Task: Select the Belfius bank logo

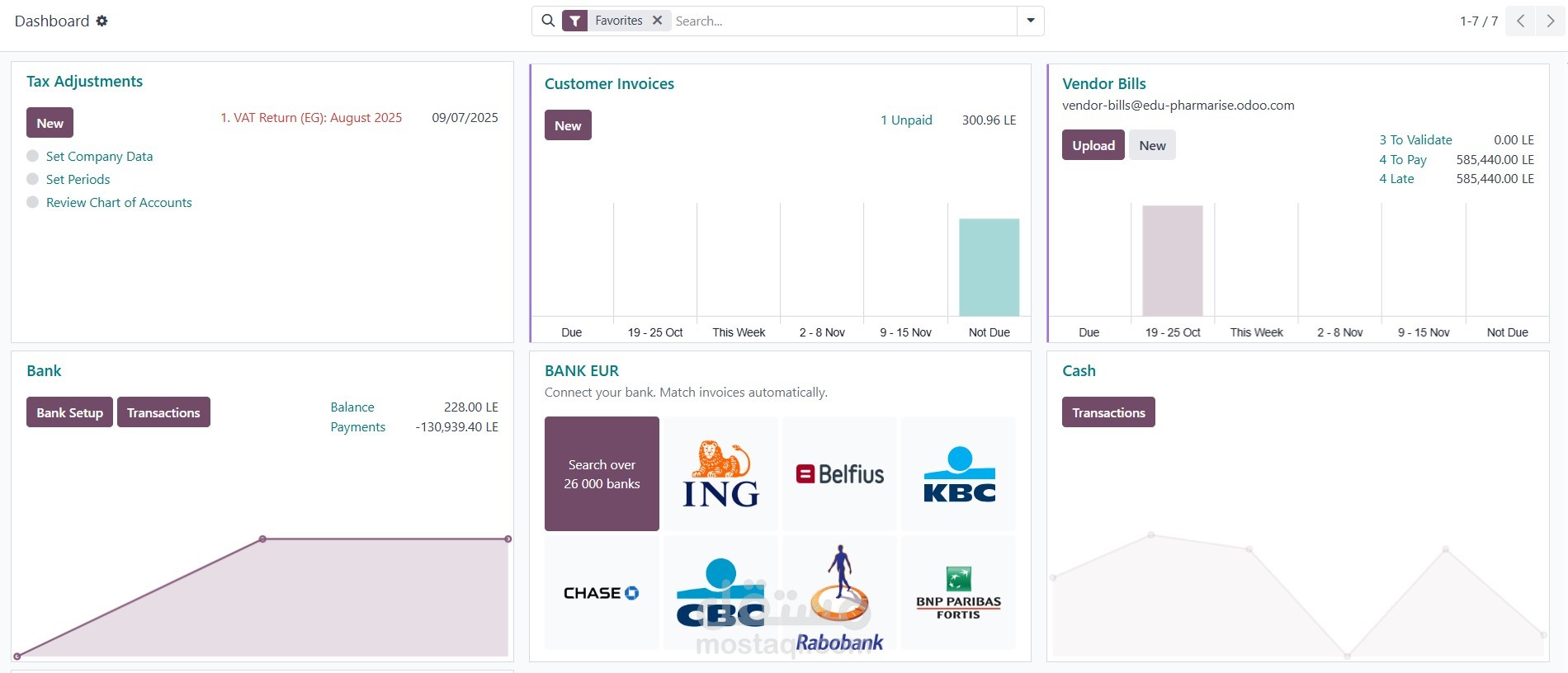Action: pos(839,473)
